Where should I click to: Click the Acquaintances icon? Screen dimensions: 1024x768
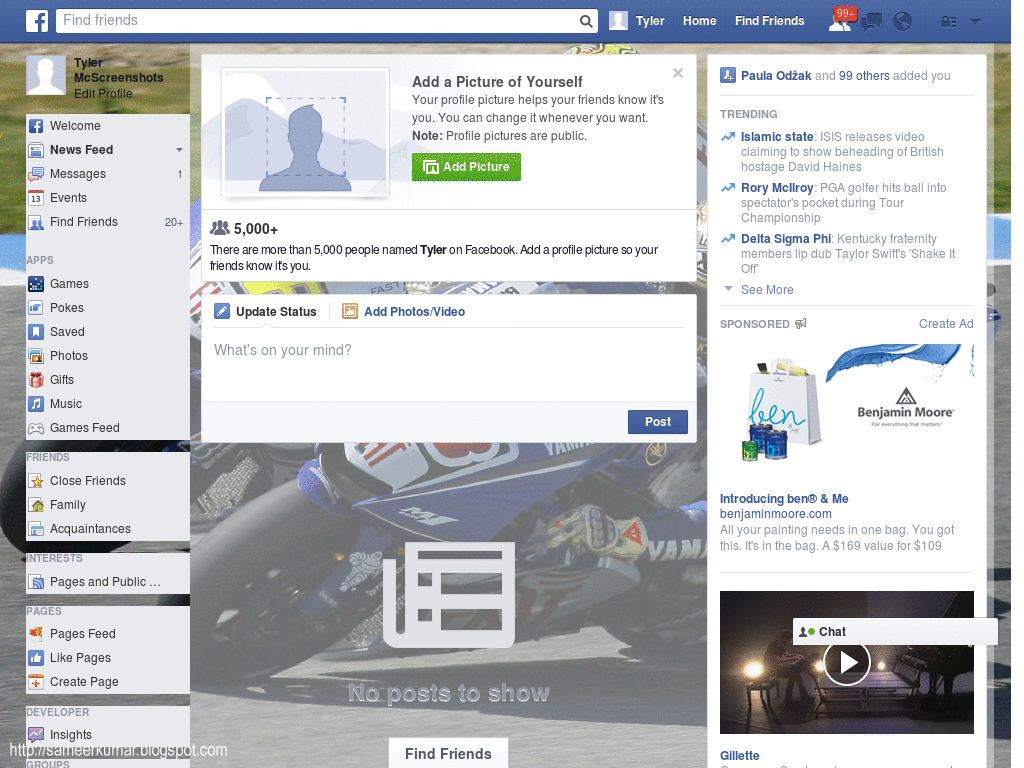tap(36, 529)
